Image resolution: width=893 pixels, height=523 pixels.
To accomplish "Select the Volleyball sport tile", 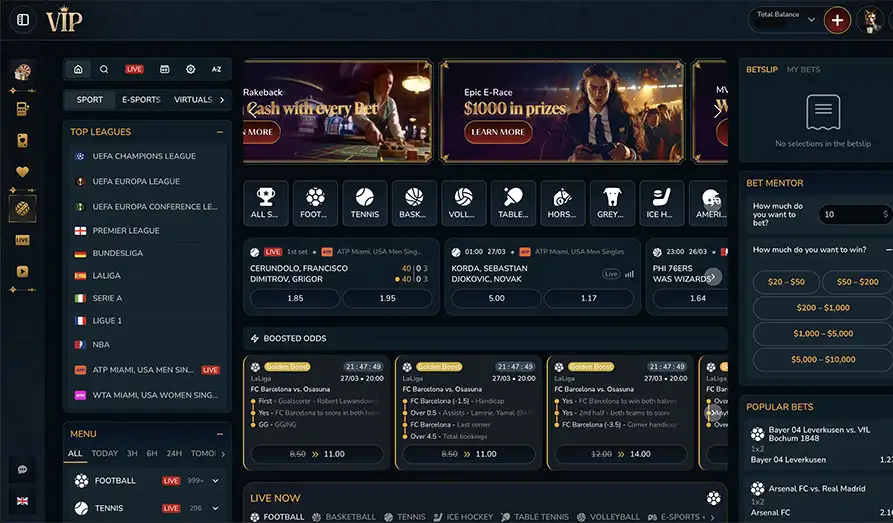I will tap(464, 203).
